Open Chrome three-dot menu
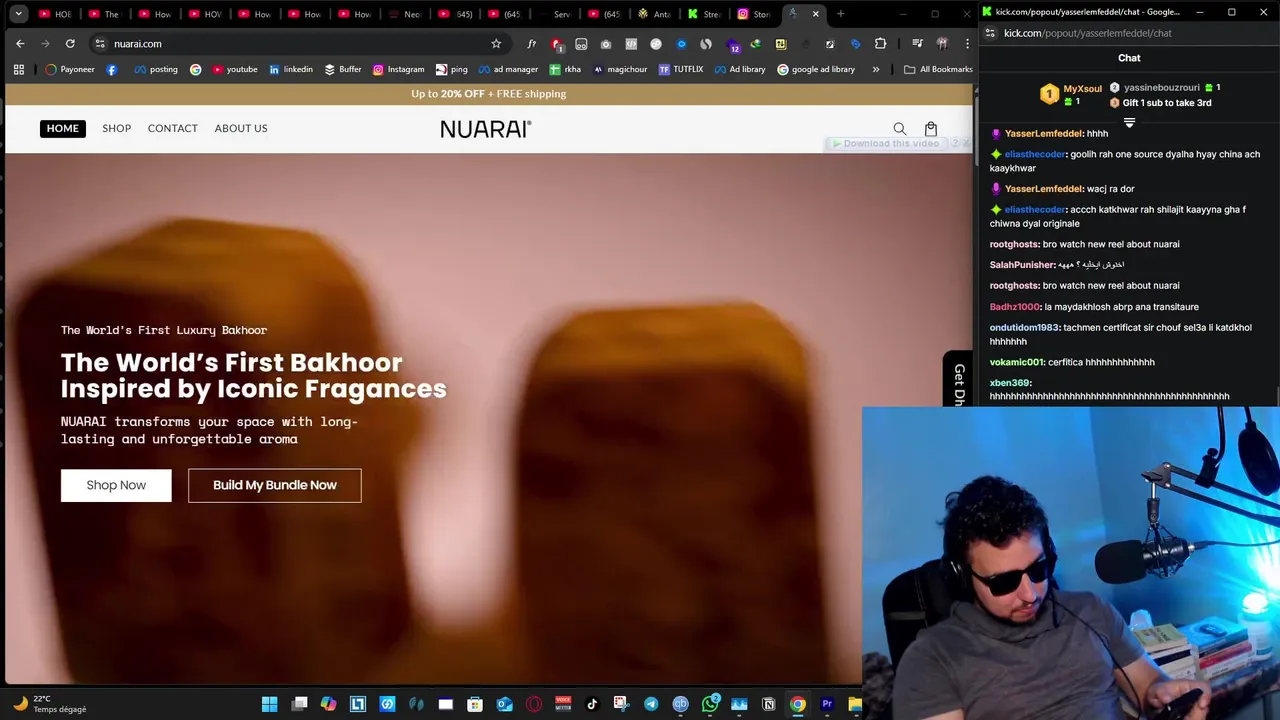1280x720 pixels. (967, 44)
